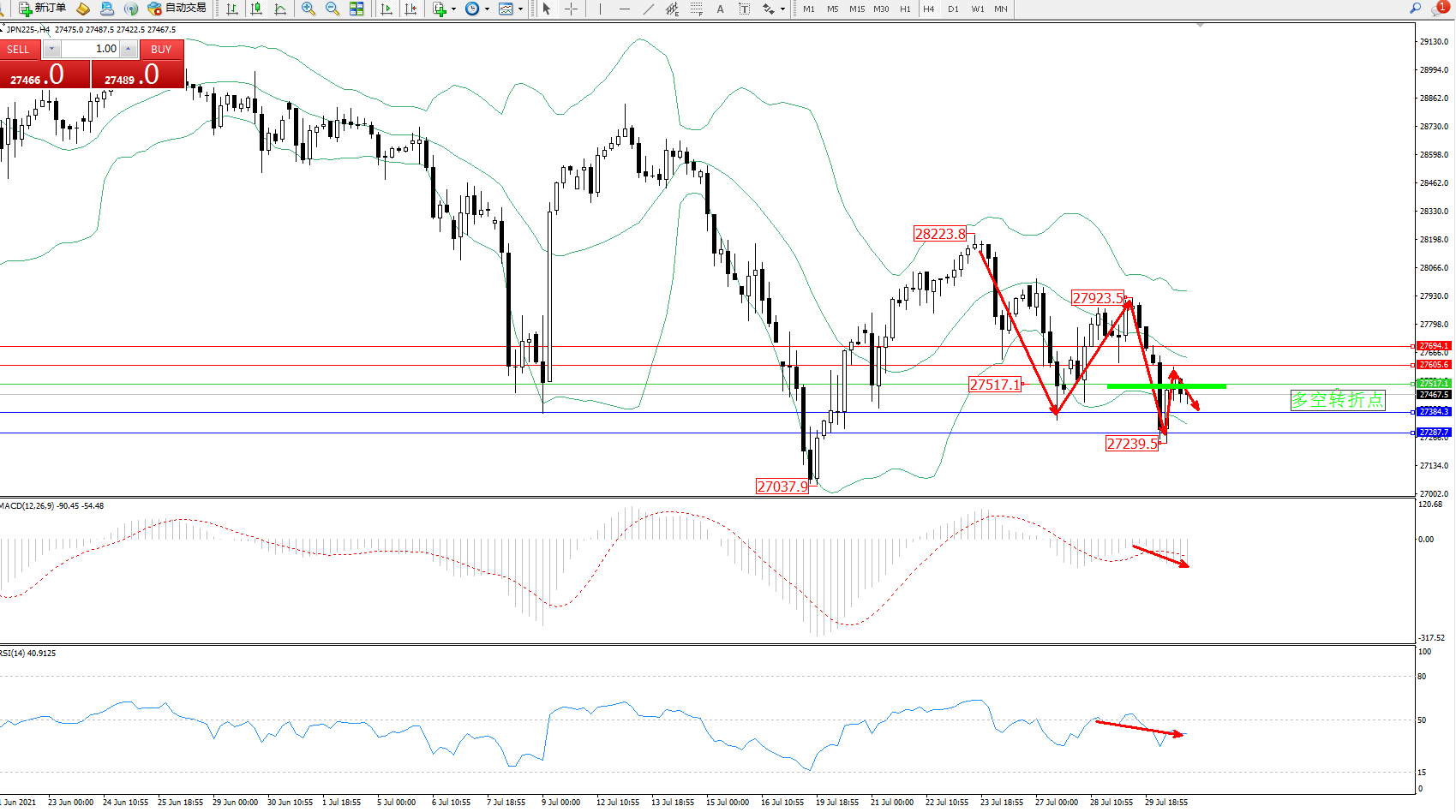
Task: Select the horizontal line drawing tool
Action: tap(624, 9)
